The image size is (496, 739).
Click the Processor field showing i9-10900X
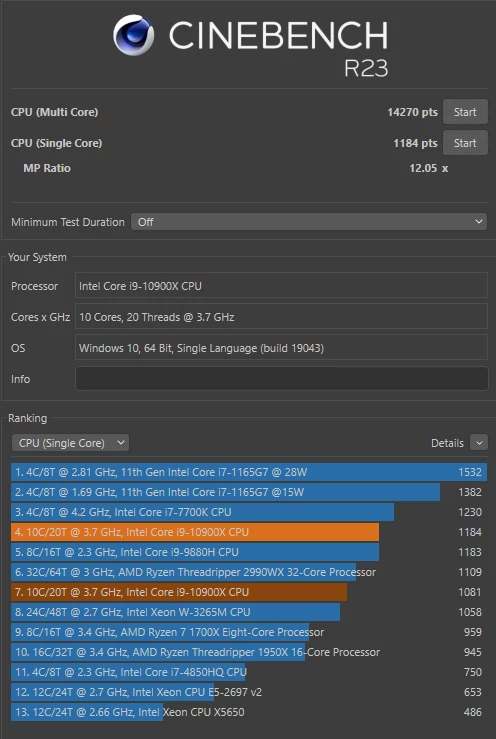281,286
